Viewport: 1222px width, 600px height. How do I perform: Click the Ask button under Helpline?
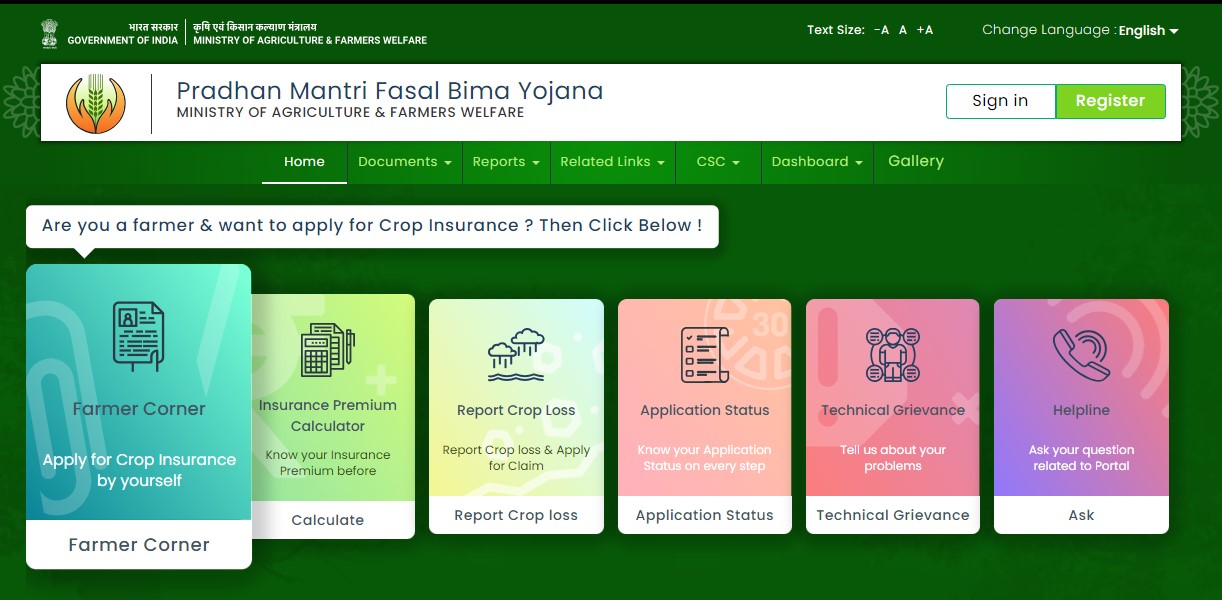tap(1081, 515)
